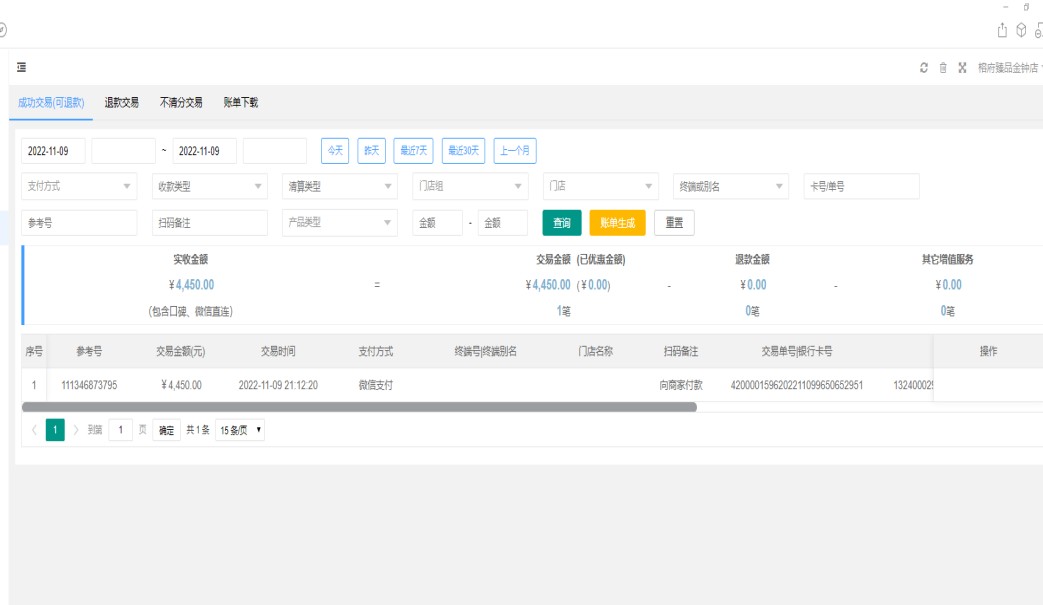Click the sidebar collapse menu icon

pyautogui.click(x=21, y=68)
